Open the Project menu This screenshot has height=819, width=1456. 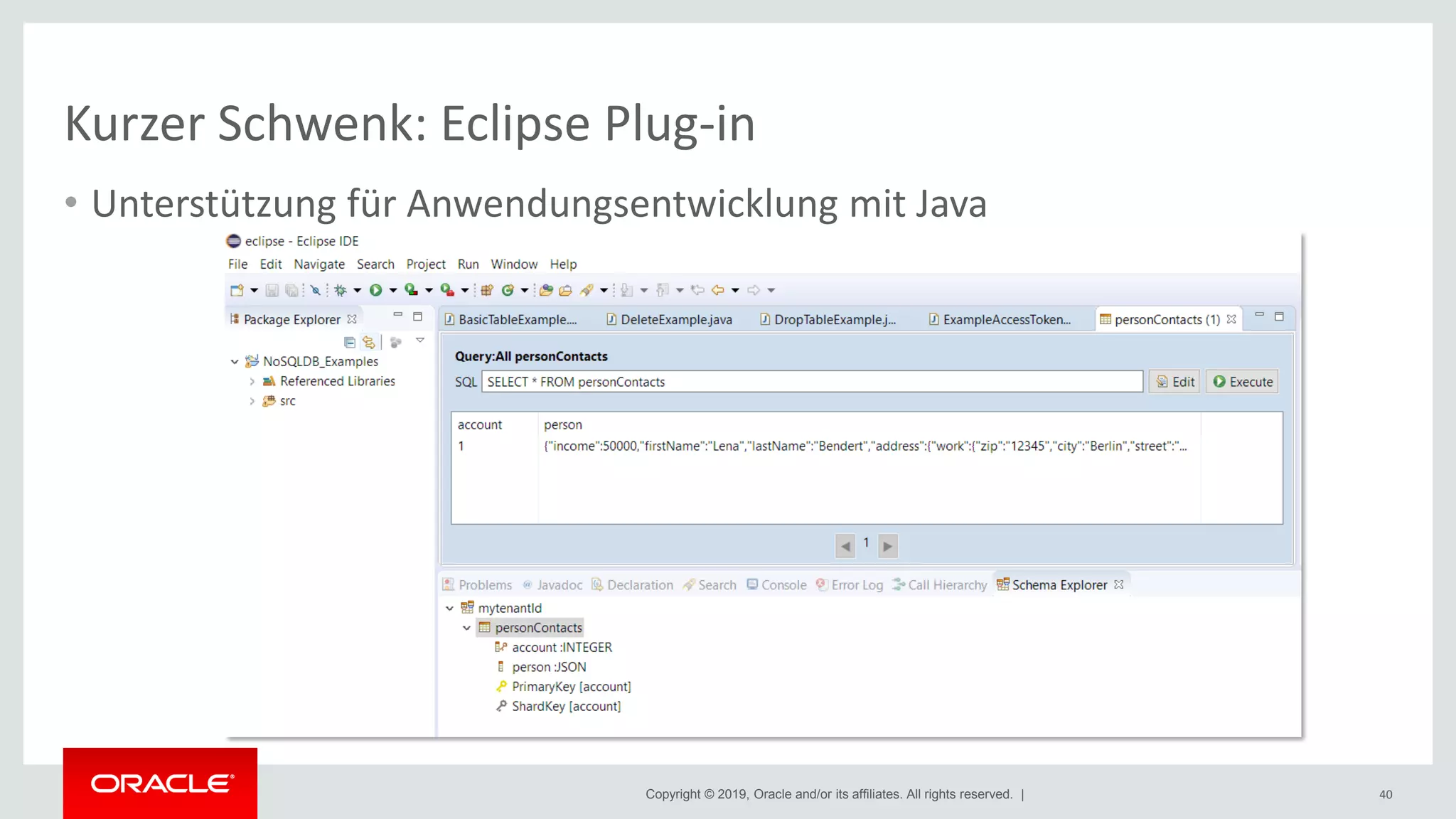click(x=426, y=264)
